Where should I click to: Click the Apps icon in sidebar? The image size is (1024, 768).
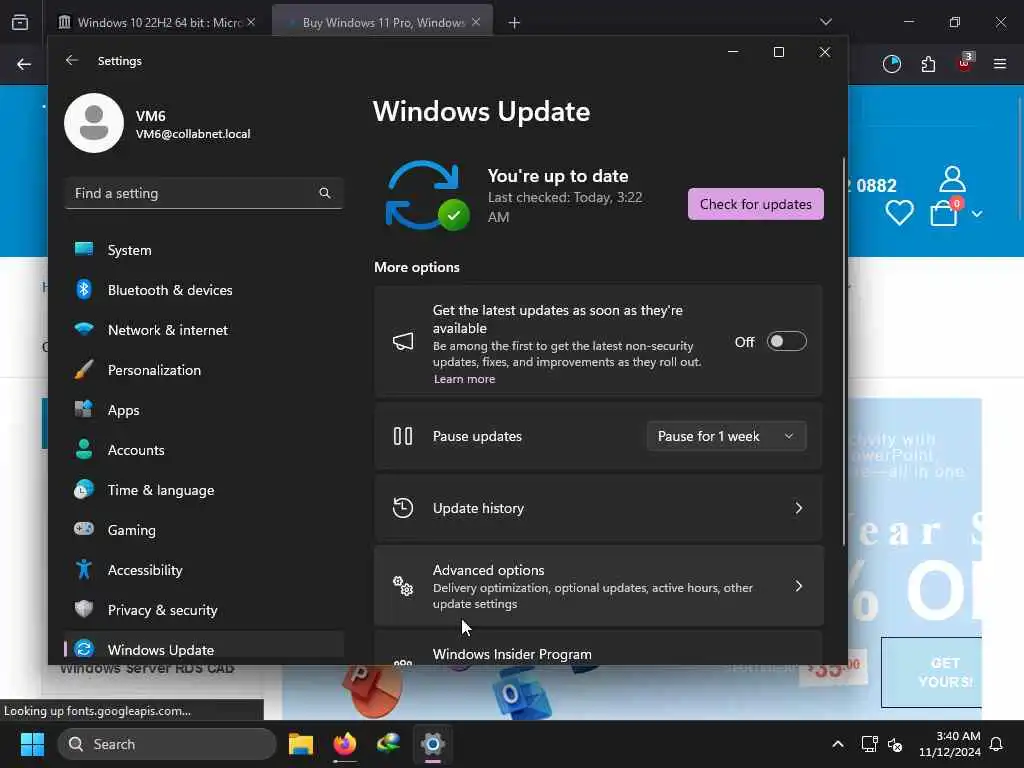[84, 409]
